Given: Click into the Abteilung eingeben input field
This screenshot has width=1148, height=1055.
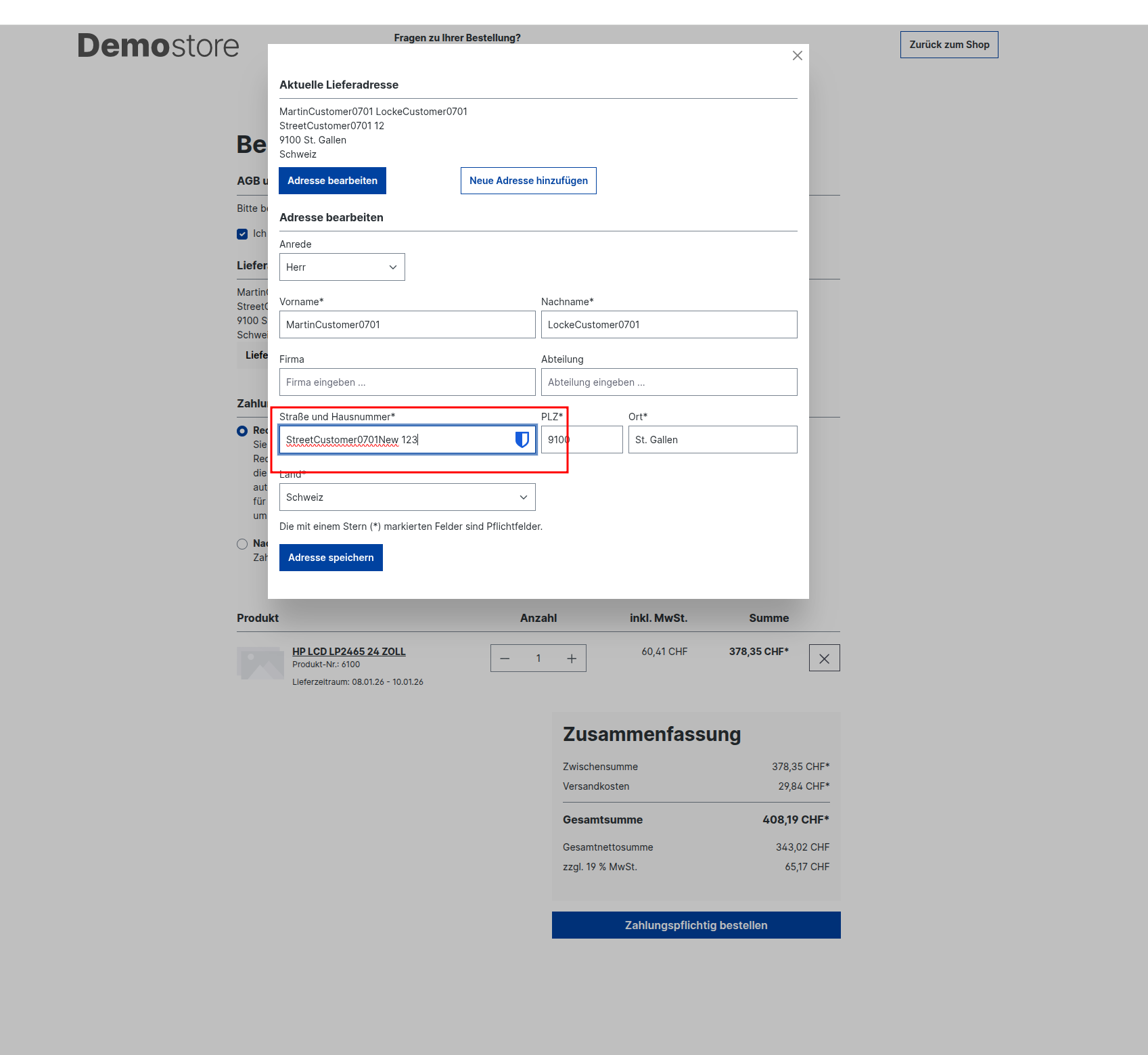Looking at the screenshot, I should (x=668, y=382).
